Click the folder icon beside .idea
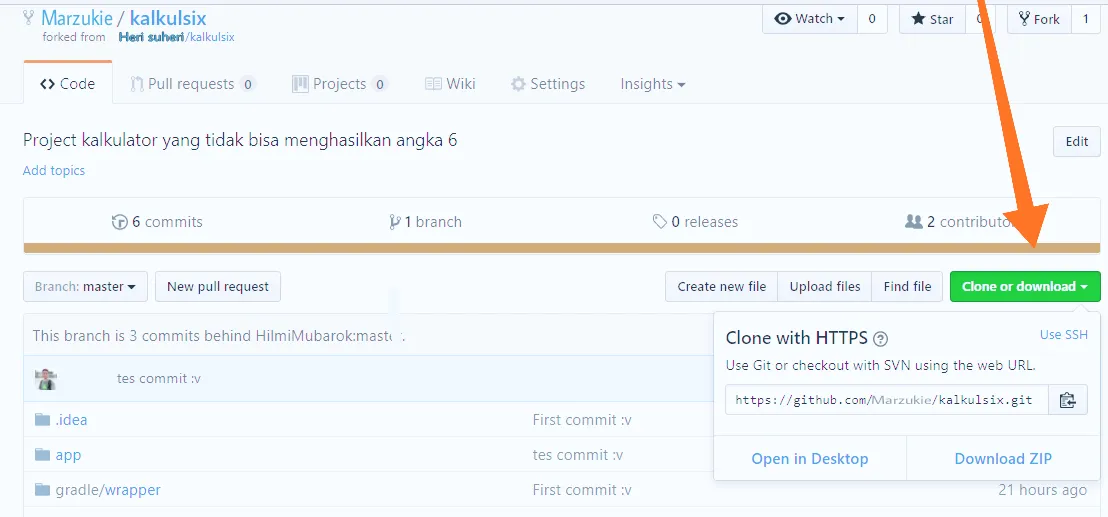The height and width of the screenshot is (517, 1108). coord(42,420)
